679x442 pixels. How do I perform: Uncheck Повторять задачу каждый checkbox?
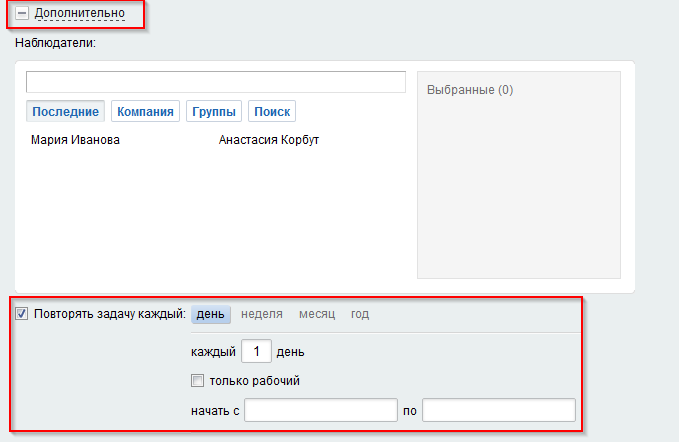[22, 313]
